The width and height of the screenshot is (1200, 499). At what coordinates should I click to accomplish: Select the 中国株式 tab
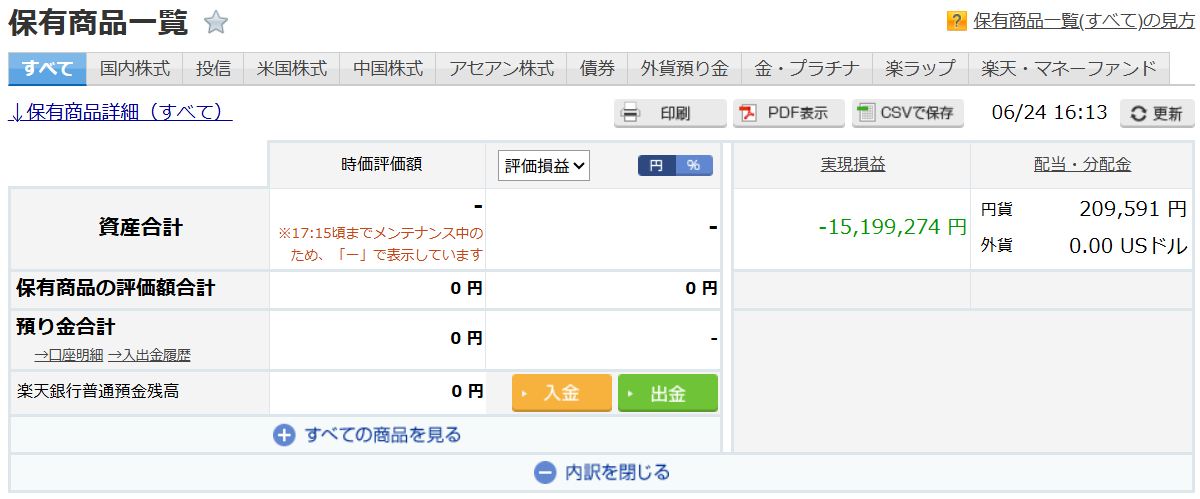coord(388,69)
